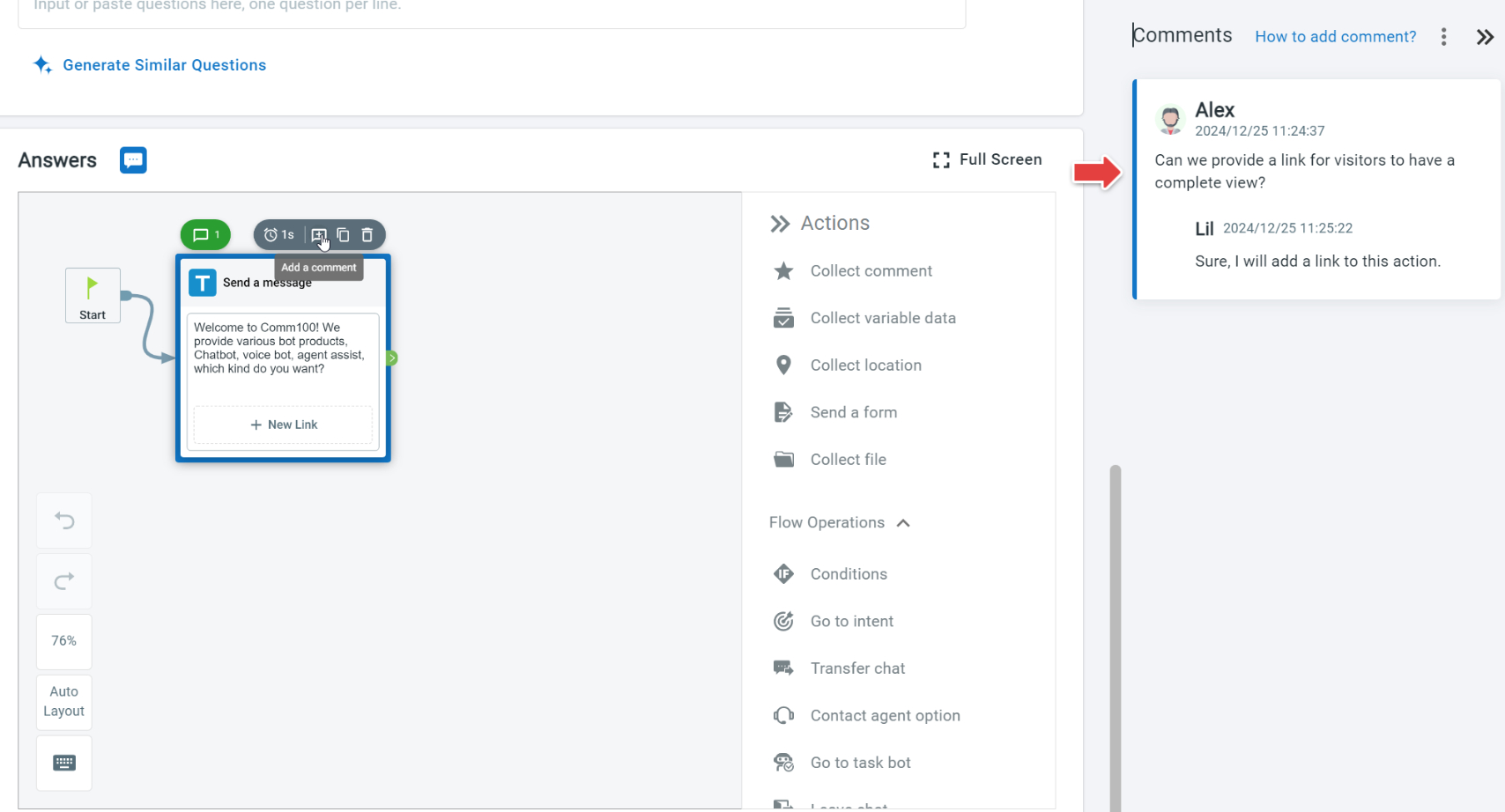Select Collect file folder icon
Image resolution: width=1505 pixels, height=812 pixels.
tap(783, 459)
